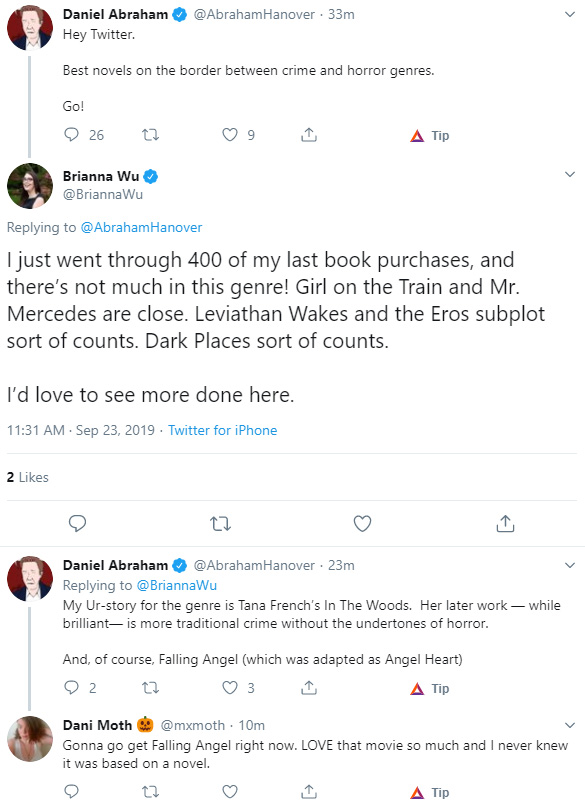Viewport: 585px width, 807px height.
Task: Share Brianna Wu's main tweet
Action: click(x=505, y=523)
